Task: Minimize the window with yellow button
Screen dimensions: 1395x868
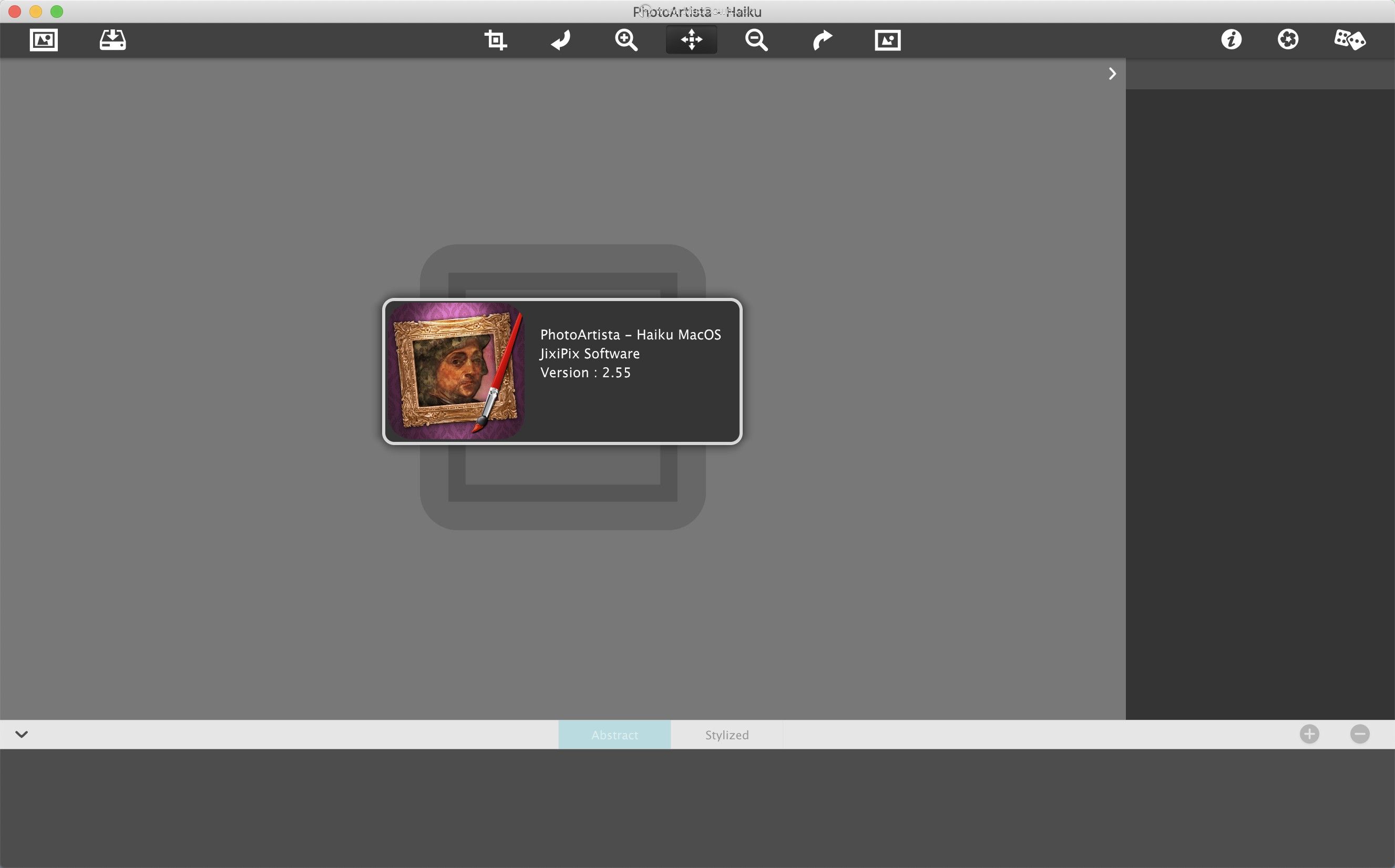Action: coord(36,12)
